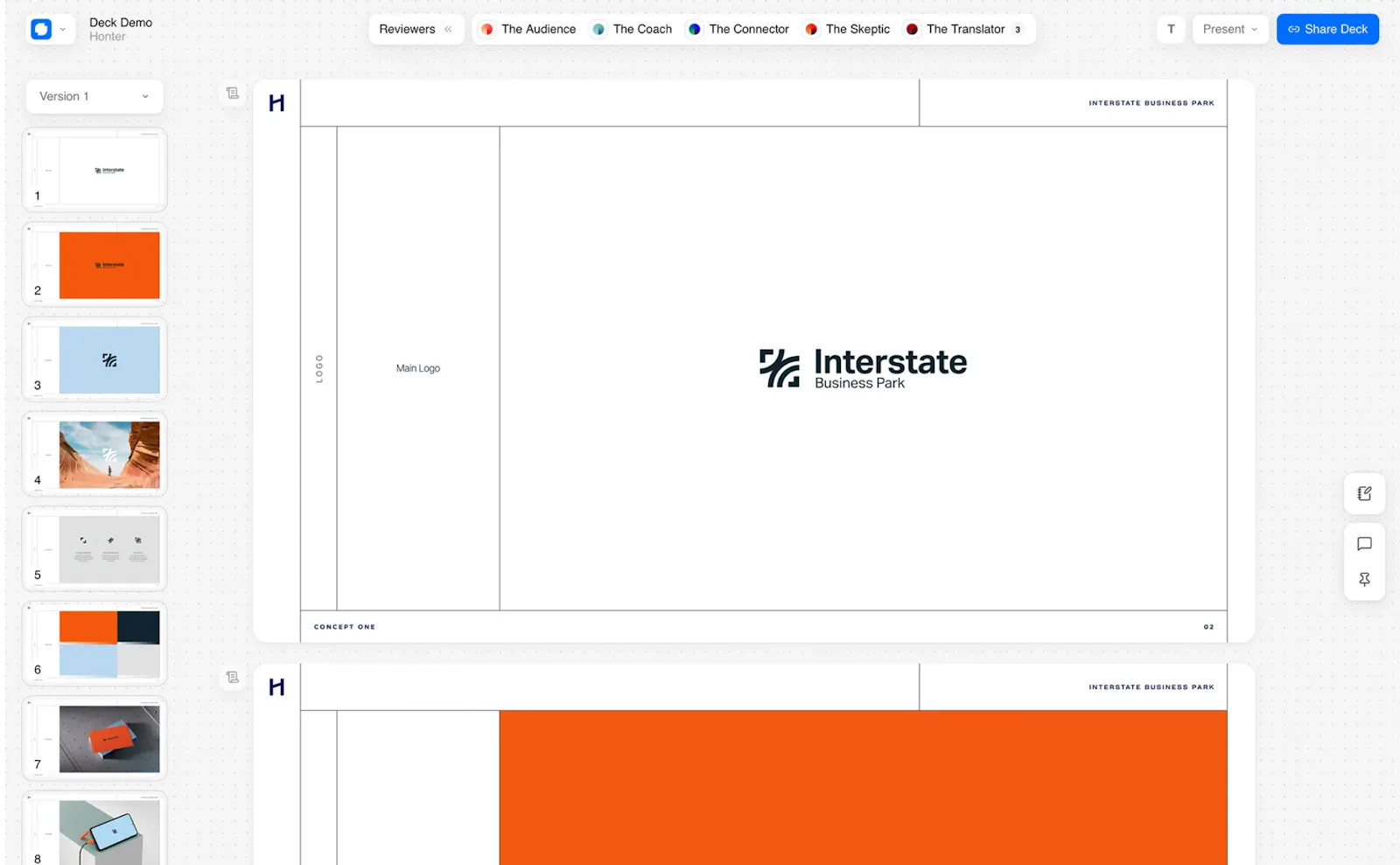Click The Audience avatar dot

click(x=487, y=29)
